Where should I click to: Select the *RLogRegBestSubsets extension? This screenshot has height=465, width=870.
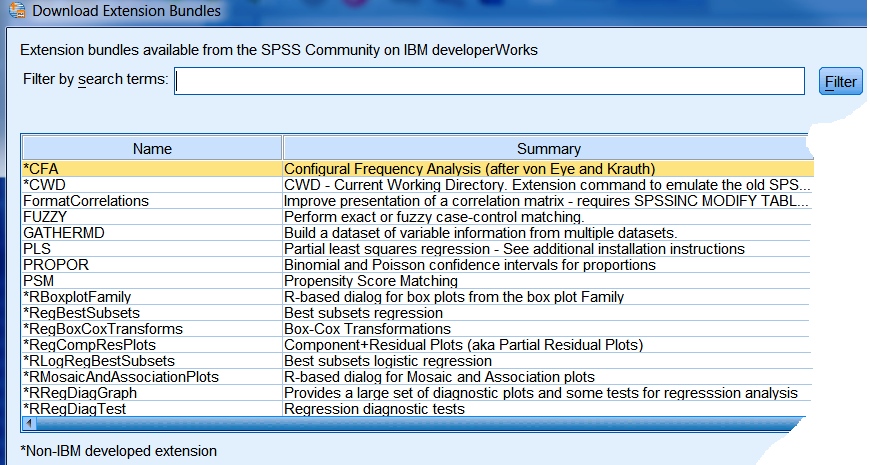99,362
